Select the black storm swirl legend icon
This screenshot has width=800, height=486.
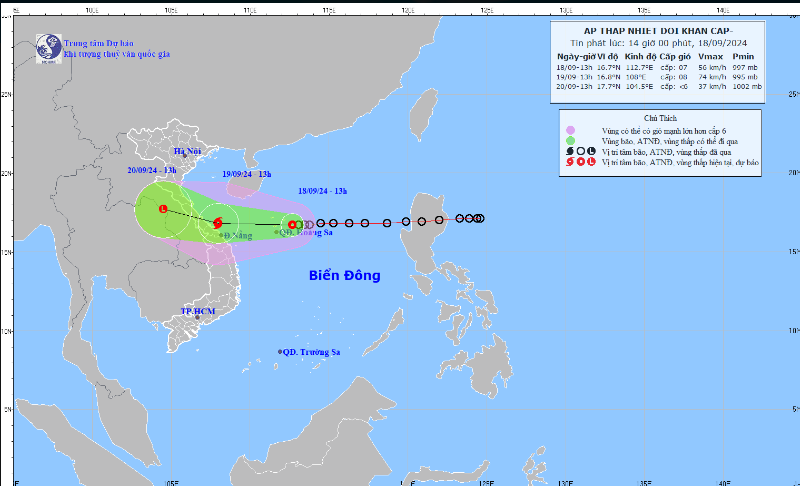point(570,151)
